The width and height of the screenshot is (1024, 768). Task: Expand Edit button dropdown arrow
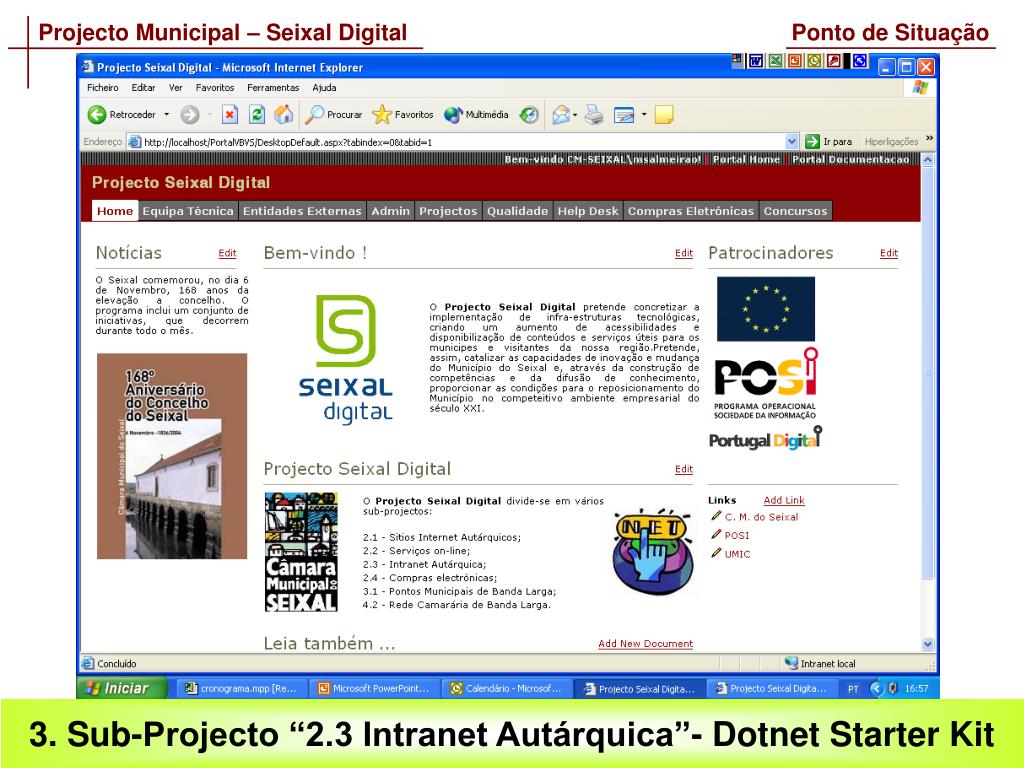[x=644, y=115]
